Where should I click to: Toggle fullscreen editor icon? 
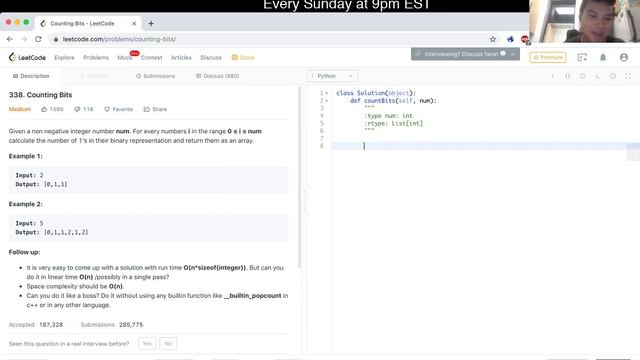point(628,76)
